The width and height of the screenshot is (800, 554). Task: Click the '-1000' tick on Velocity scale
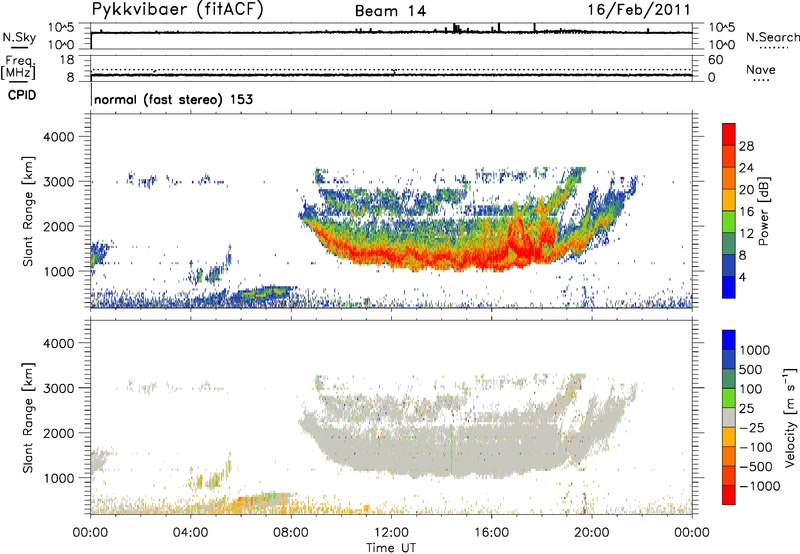[x=760, y=486]
